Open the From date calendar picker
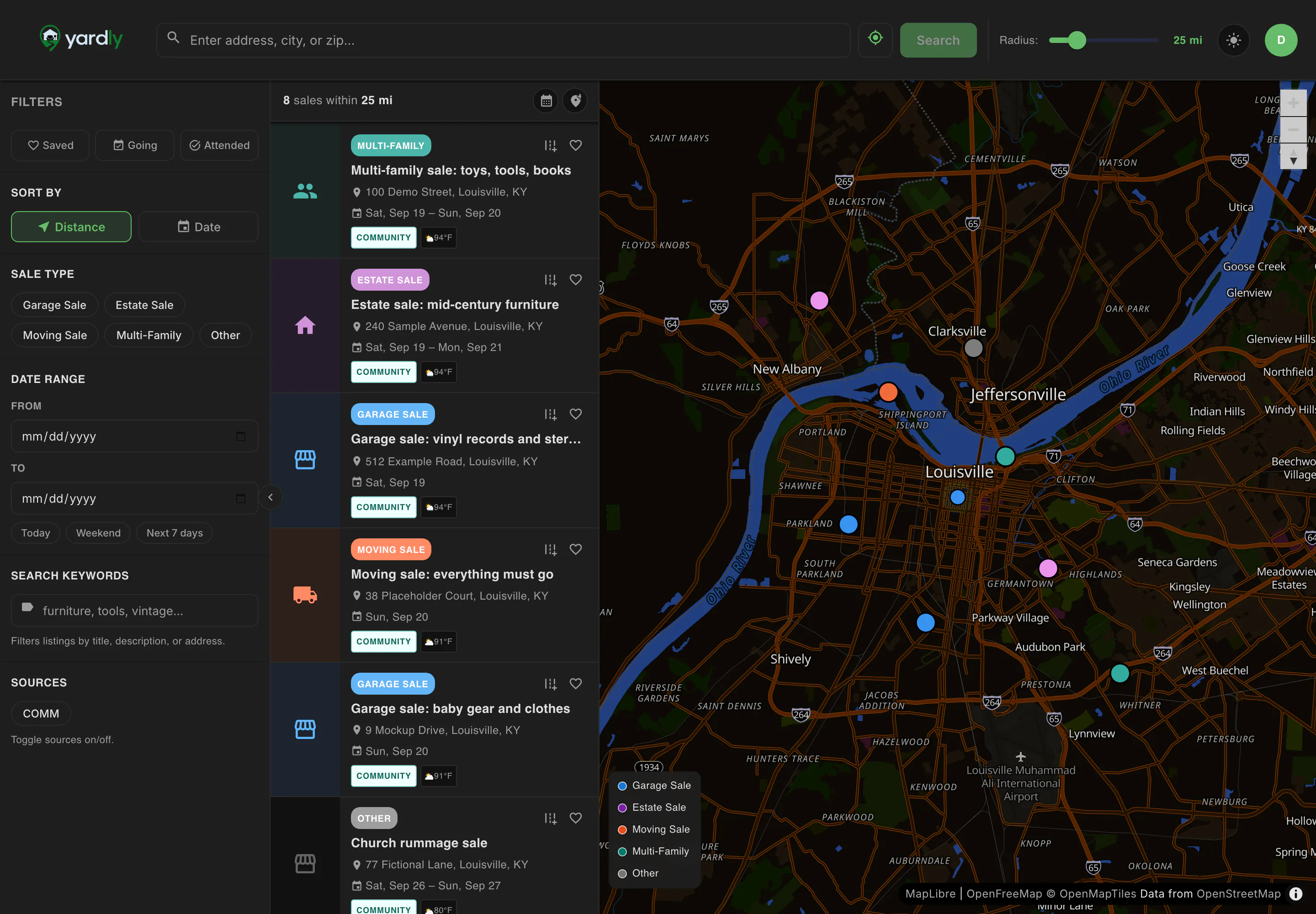Screen dimensions: 1316x914 coord(240,436)
